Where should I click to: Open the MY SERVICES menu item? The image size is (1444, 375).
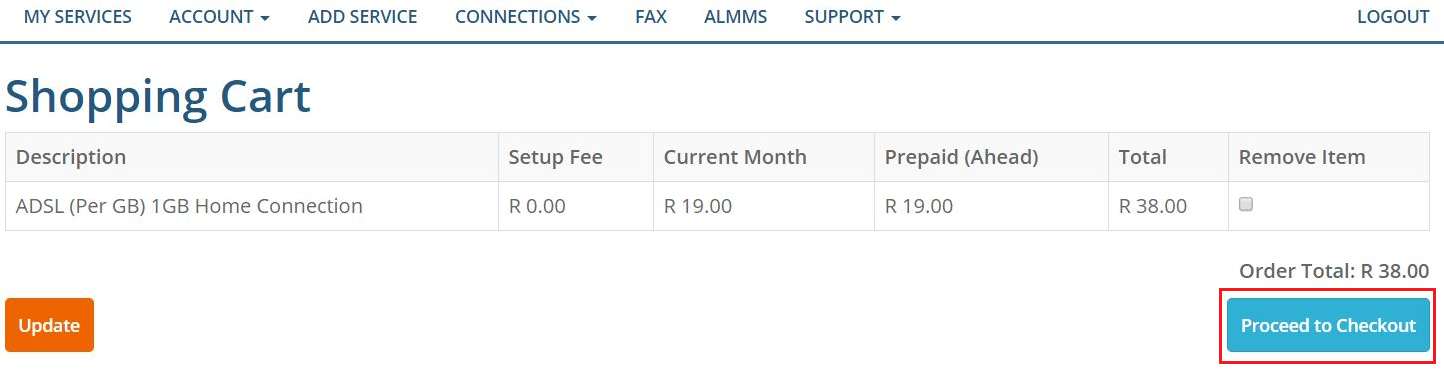pyautogui.click(x=78, y=17)
